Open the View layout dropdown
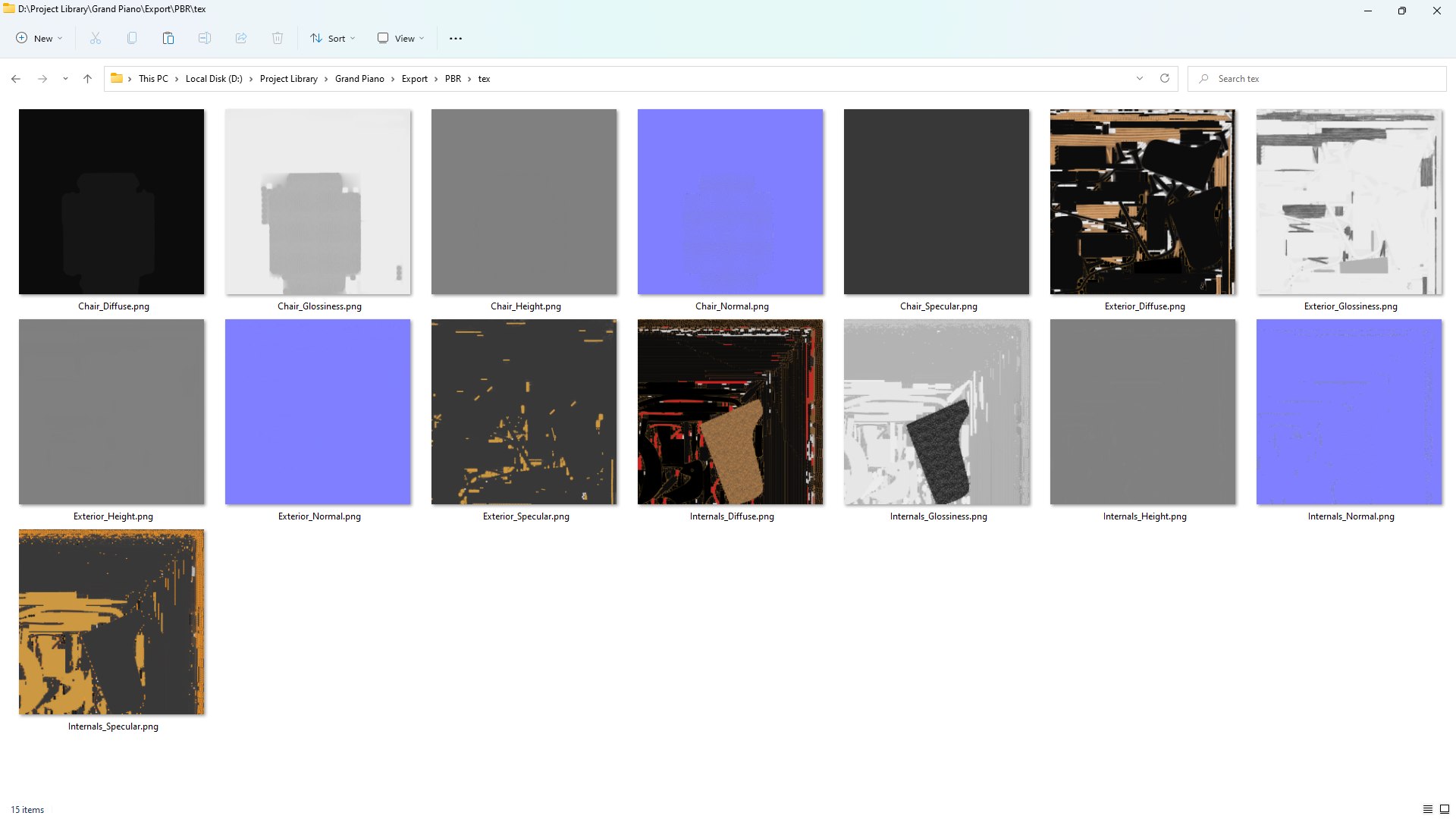The image size is (1456, 819). pyautogui.click(x=401, y=38)
